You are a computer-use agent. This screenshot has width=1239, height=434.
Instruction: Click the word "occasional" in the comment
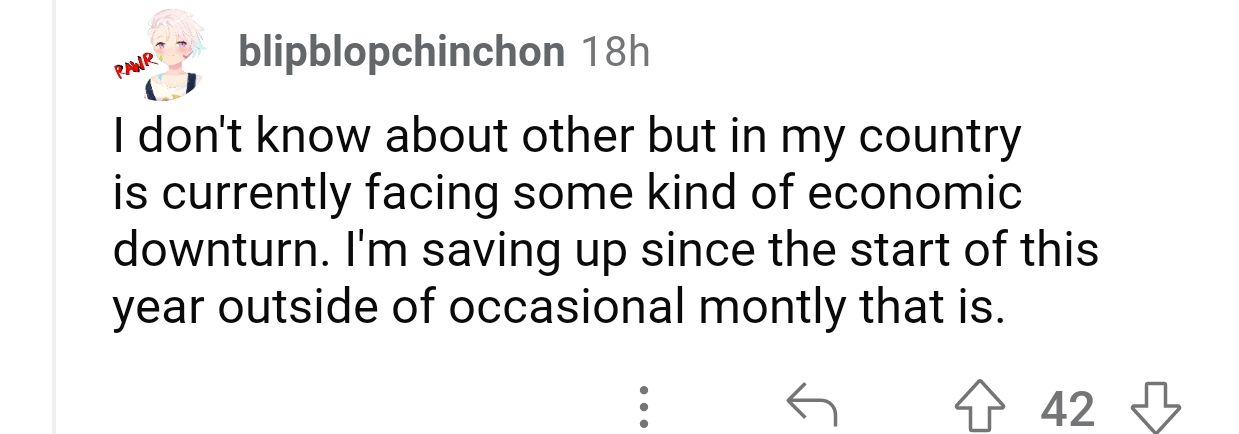[x=567, y=308]
